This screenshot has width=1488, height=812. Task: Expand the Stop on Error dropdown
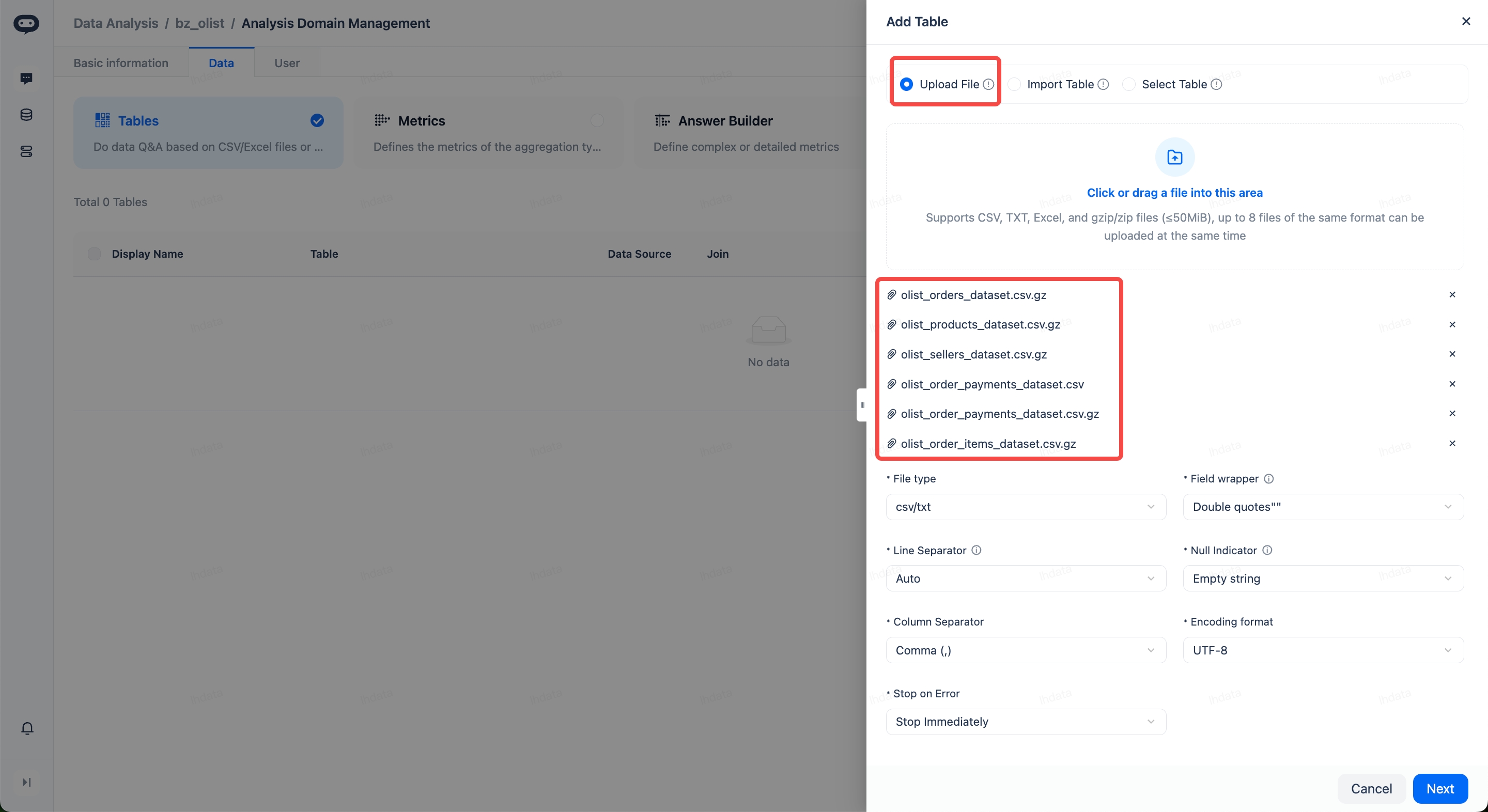pyautogui.click(x=1025, y=722)
